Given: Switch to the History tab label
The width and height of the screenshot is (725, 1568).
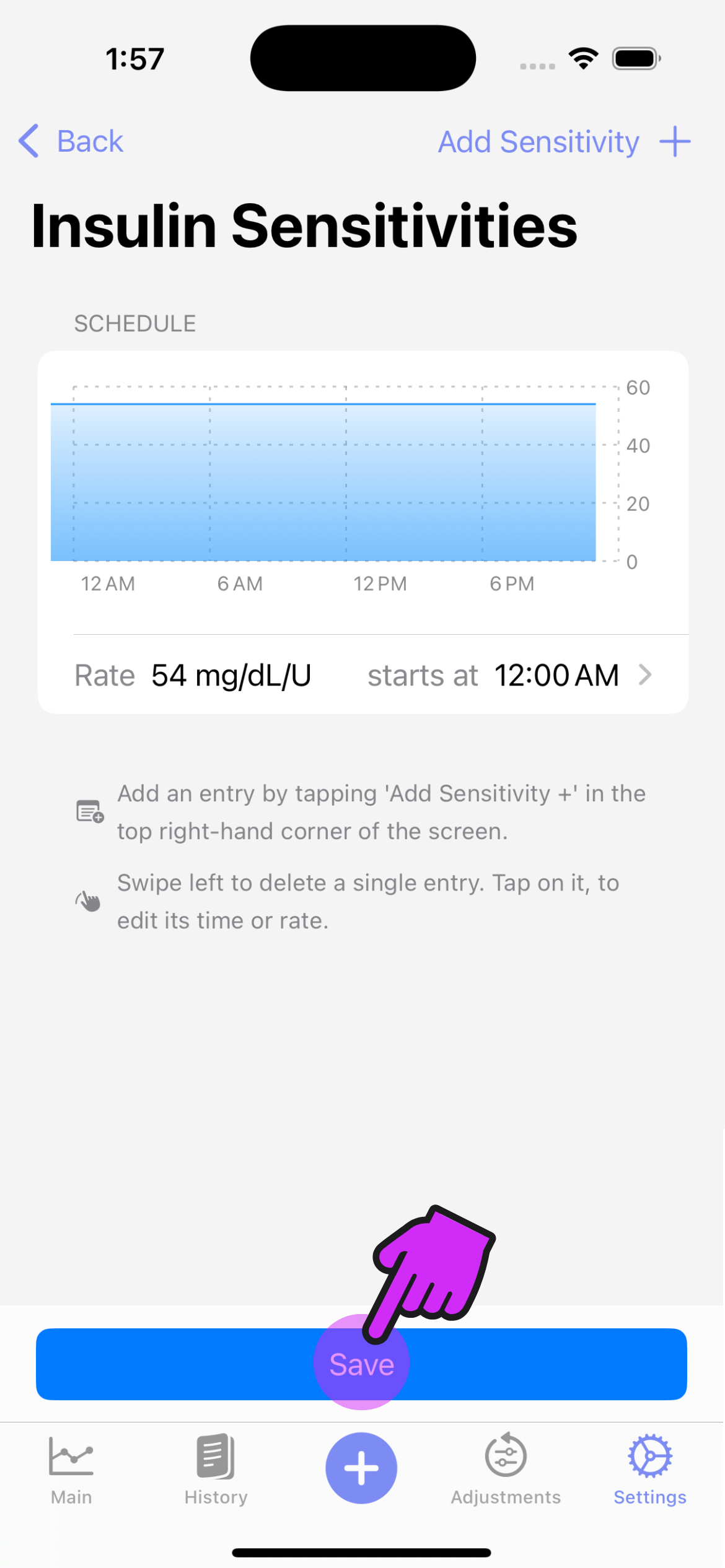Looking at the screenshot, I should pyautogui.click(x=216, y=1497).
